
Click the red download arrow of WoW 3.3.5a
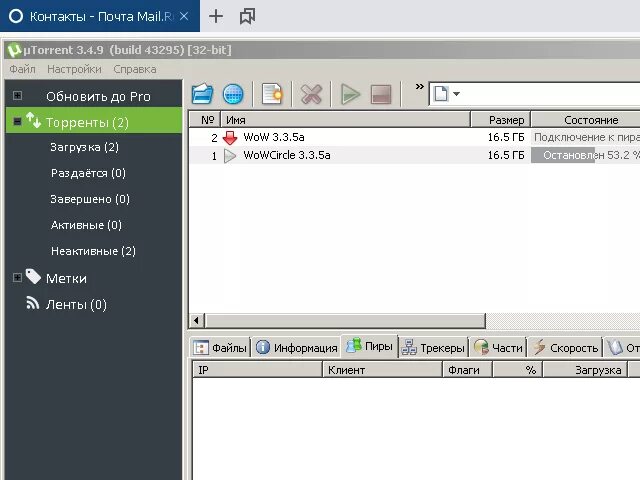click(x=230, y=138)
